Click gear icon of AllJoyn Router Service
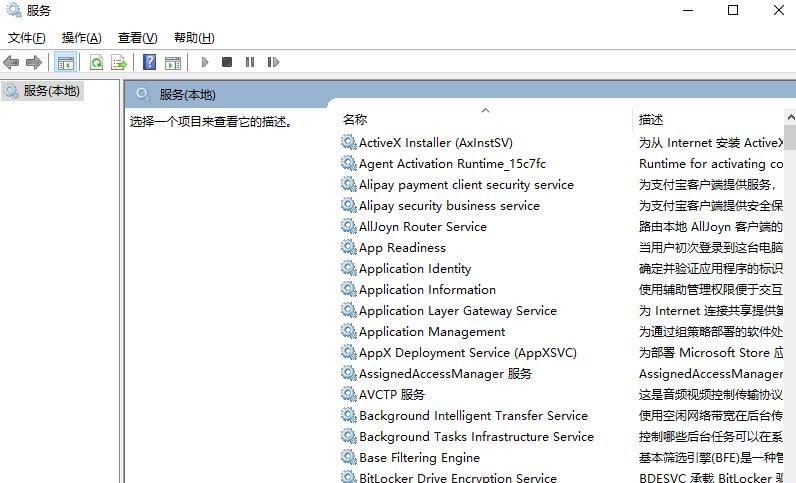The height and width of the screenshot is (483, 796). click(348, 226)
